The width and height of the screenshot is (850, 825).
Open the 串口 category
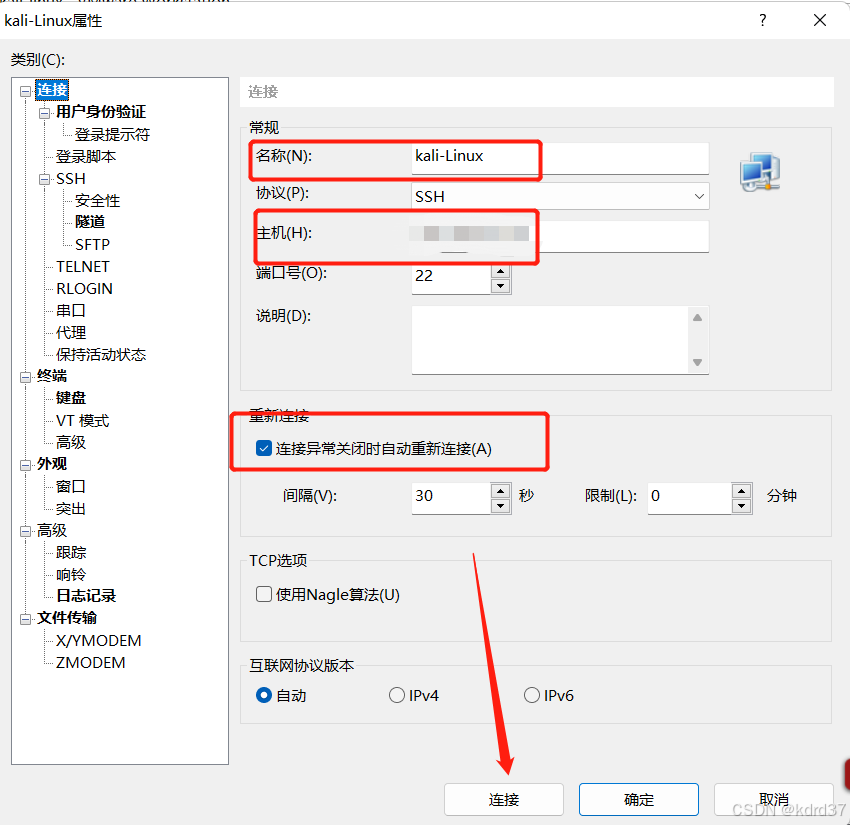tap(70, 310)
